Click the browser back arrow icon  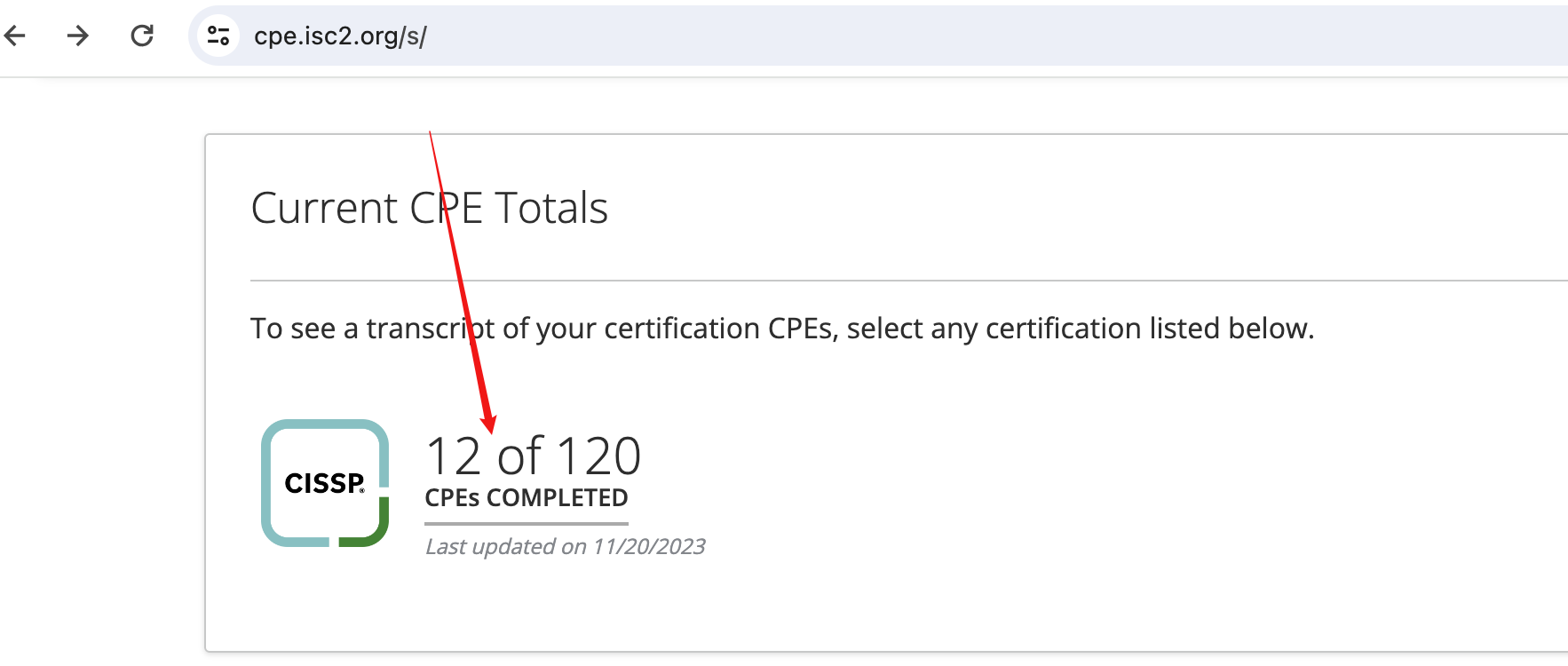[16, 36]
